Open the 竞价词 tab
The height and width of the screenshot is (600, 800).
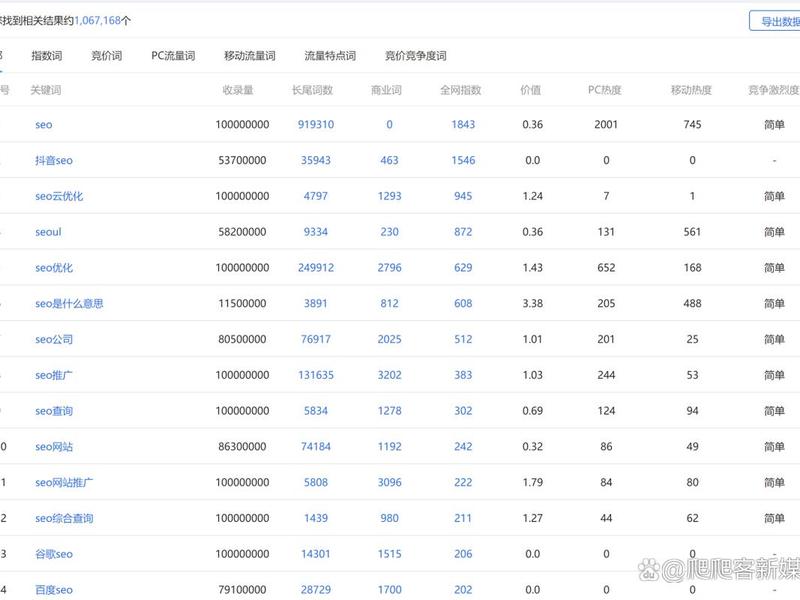(x=106, y=56)
